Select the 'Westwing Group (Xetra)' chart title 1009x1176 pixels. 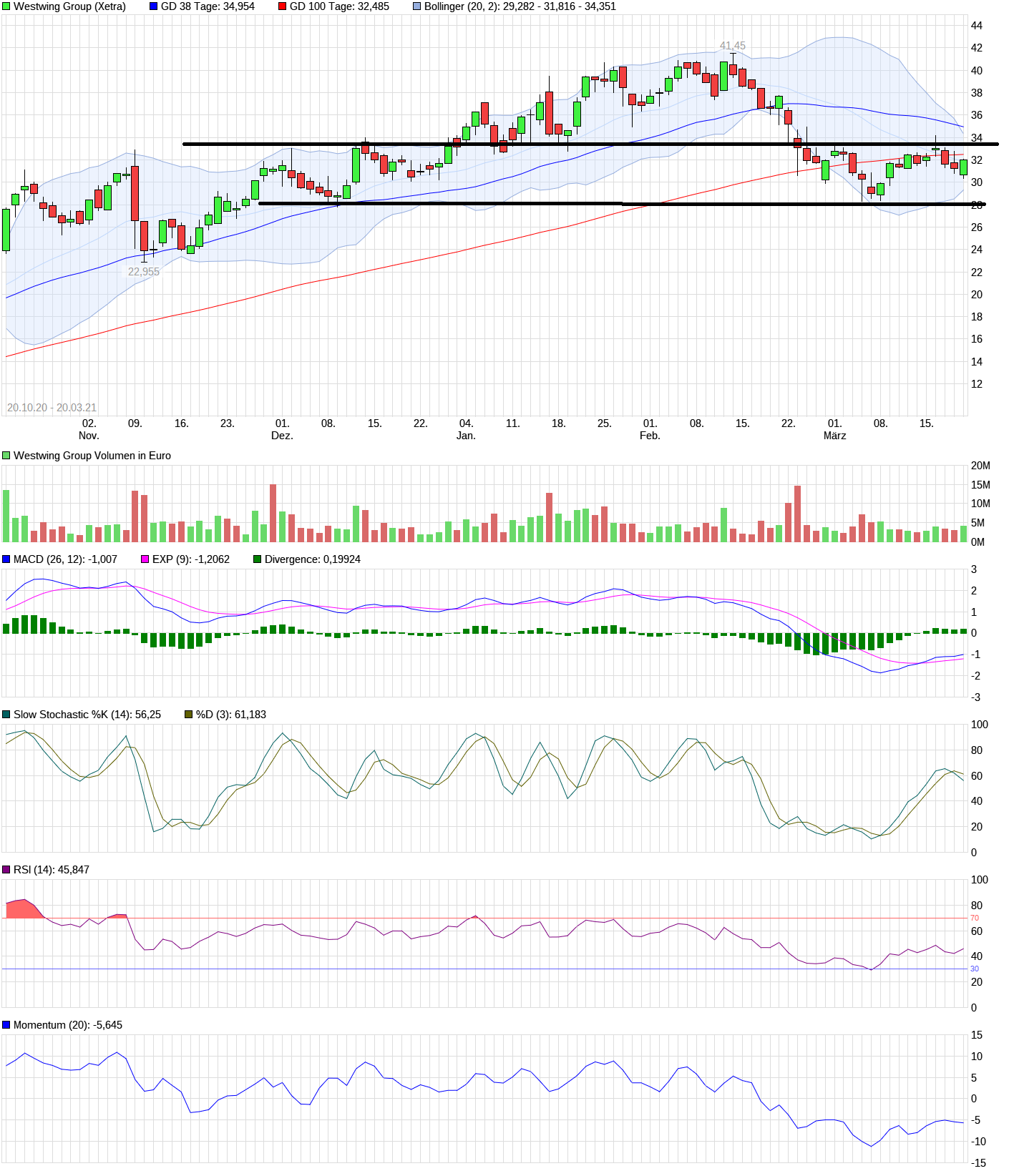point(69,6)
